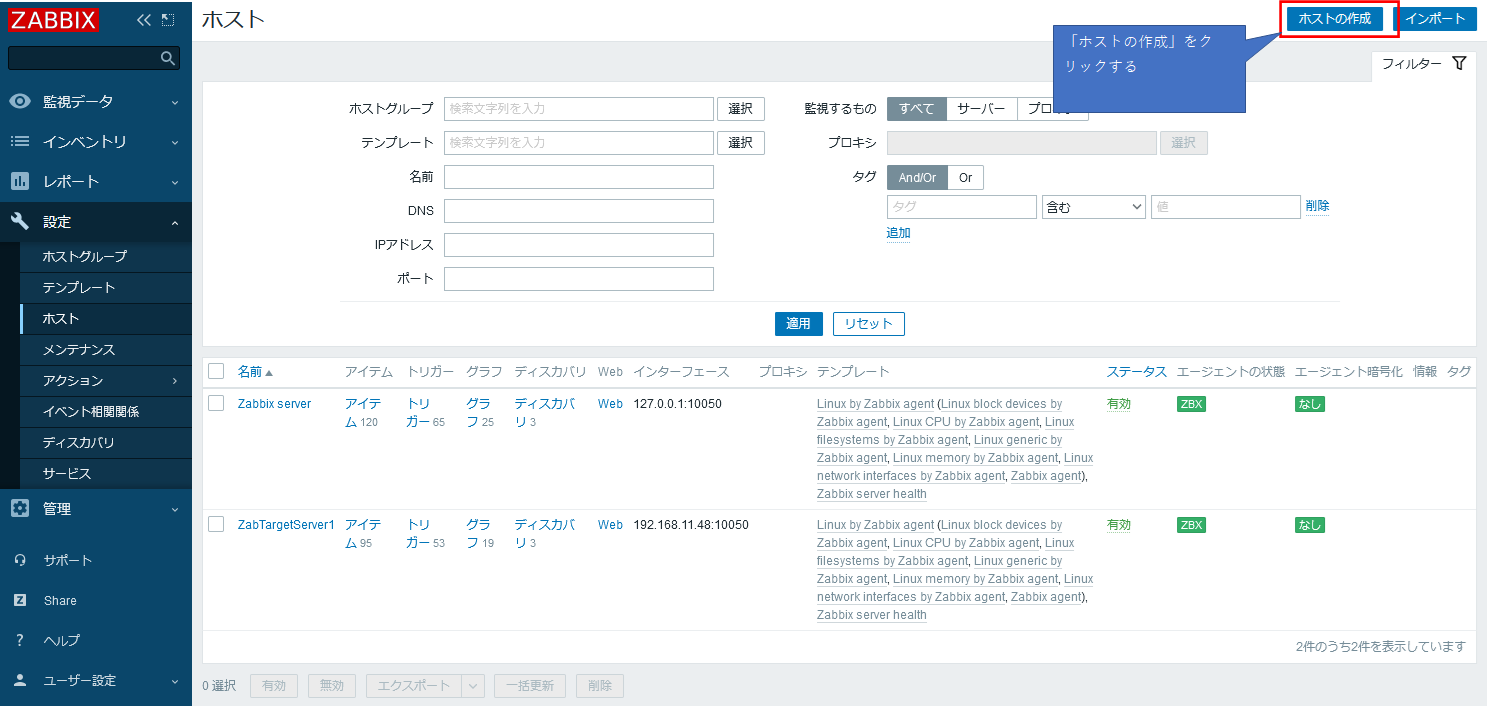Click the person icon for ユーザー設定

pyautogui.click(x=20, y=680)
